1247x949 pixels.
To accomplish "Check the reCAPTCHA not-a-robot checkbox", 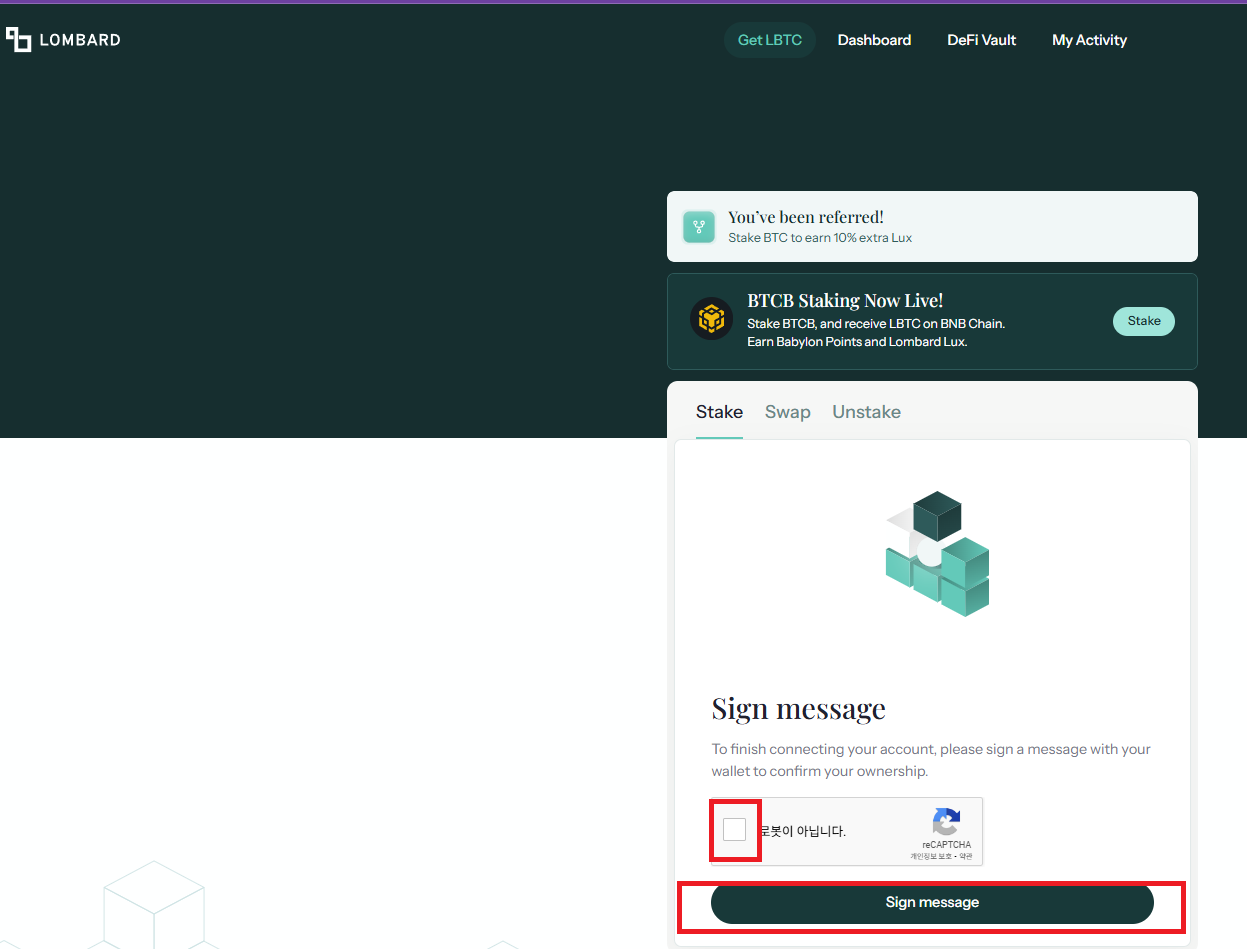I will tap(735, 829).
